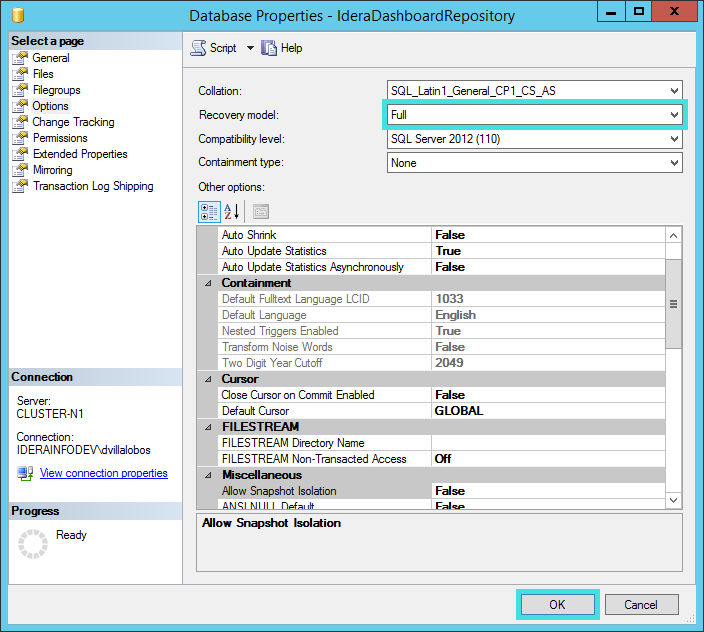Open the Collation dropdown
The image size is (704, 632).
click(674, 91)
